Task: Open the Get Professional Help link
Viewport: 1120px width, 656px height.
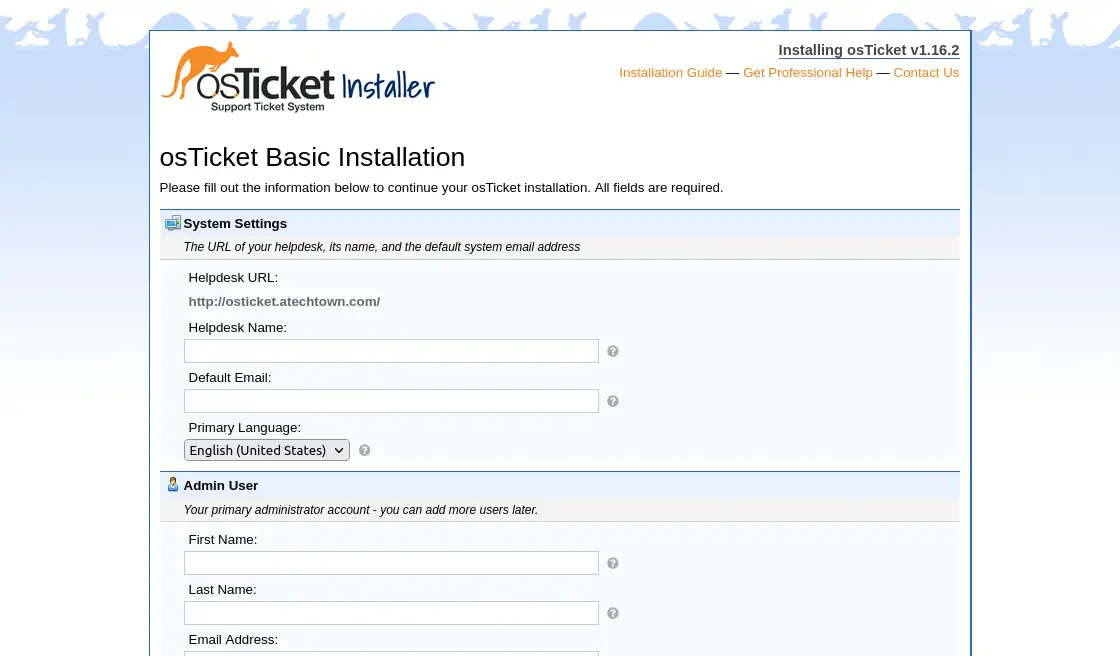Action: point(807,73)
